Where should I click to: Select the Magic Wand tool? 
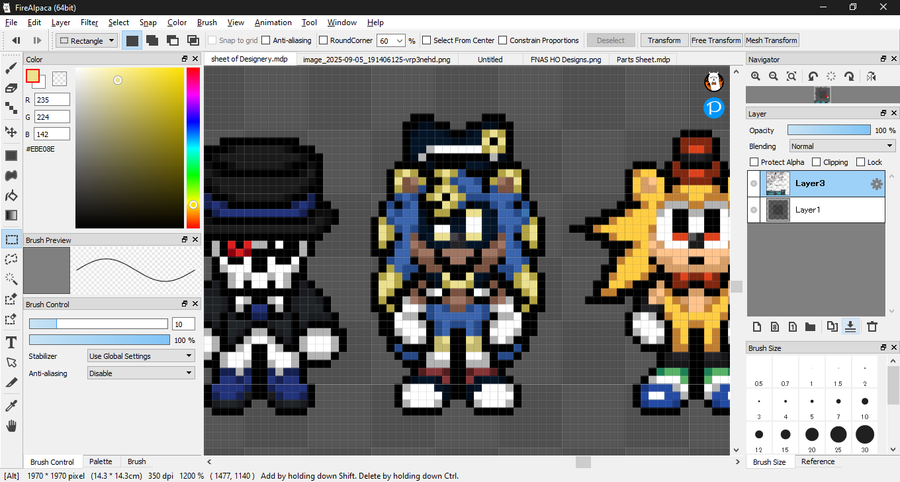click(11, 278)
